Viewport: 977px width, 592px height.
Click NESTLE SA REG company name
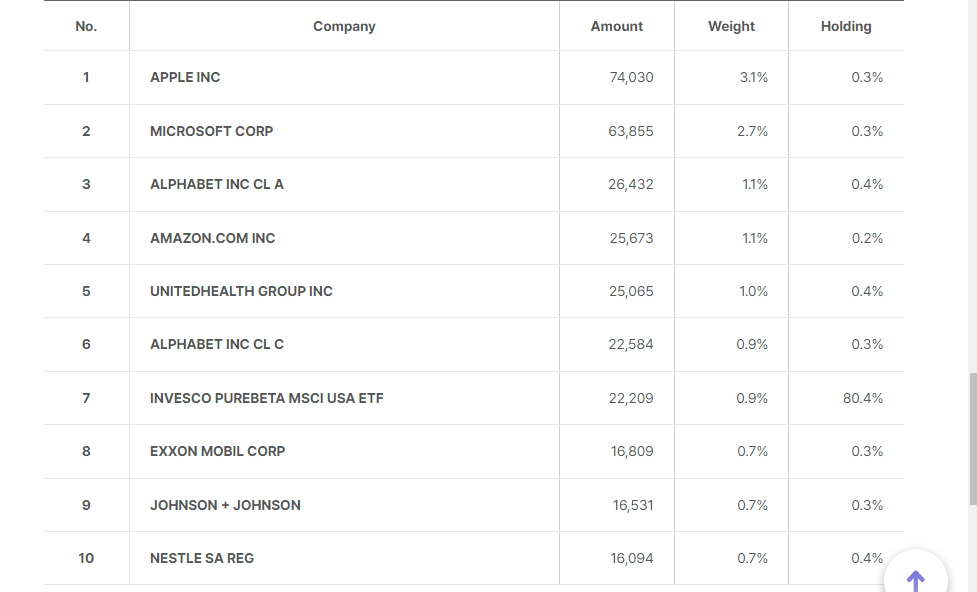(x=201, y=559)
